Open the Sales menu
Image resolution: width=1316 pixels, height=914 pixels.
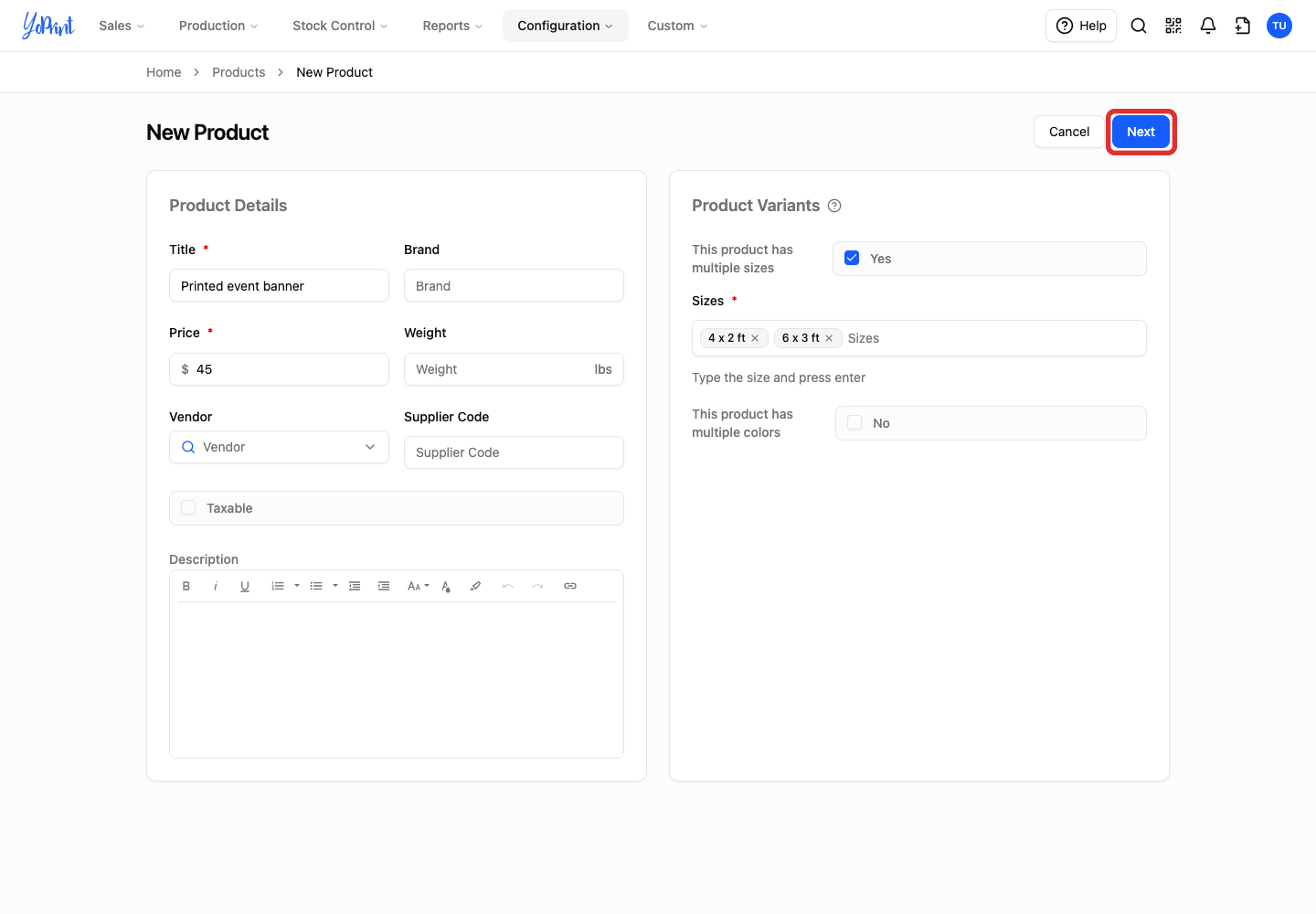coord(122,26)
